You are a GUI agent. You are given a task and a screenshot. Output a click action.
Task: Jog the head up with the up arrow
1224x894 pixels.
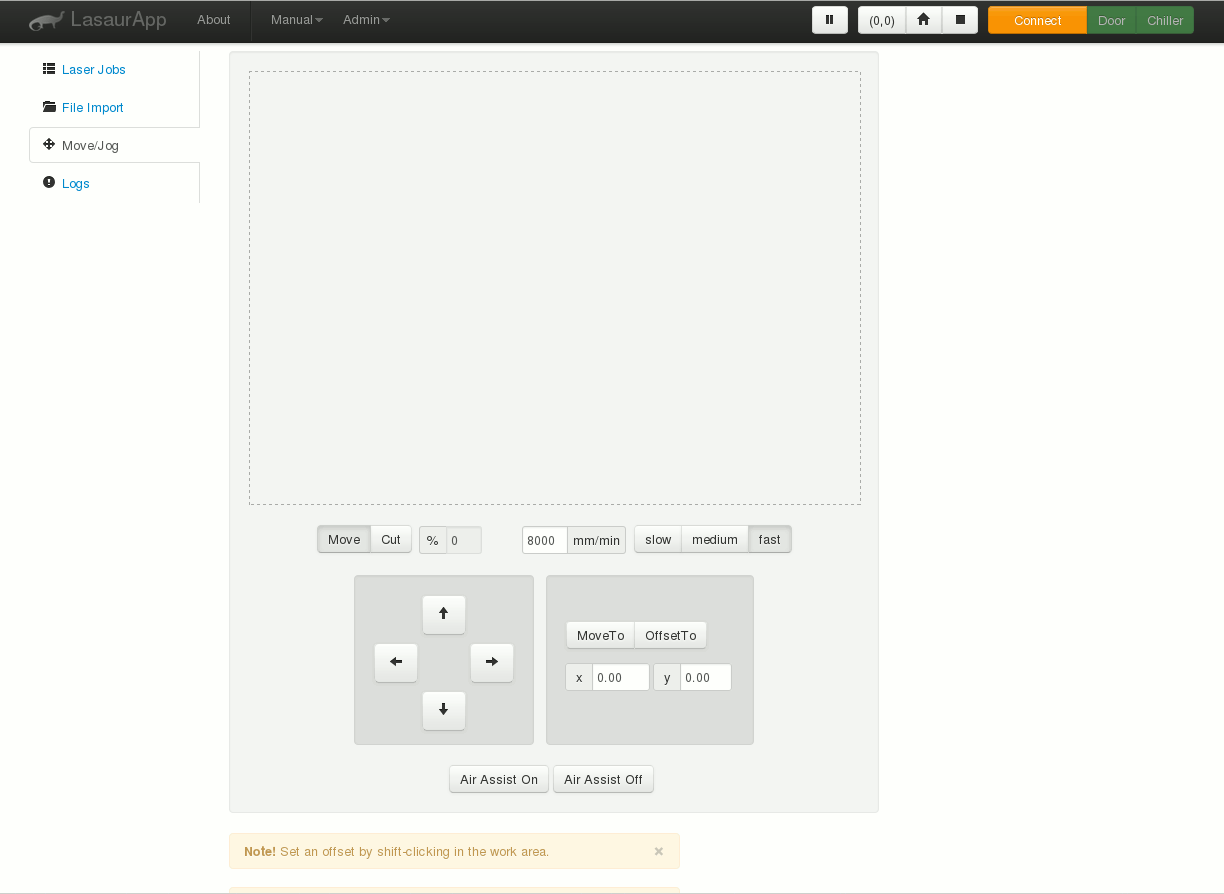tap(444, 614)
